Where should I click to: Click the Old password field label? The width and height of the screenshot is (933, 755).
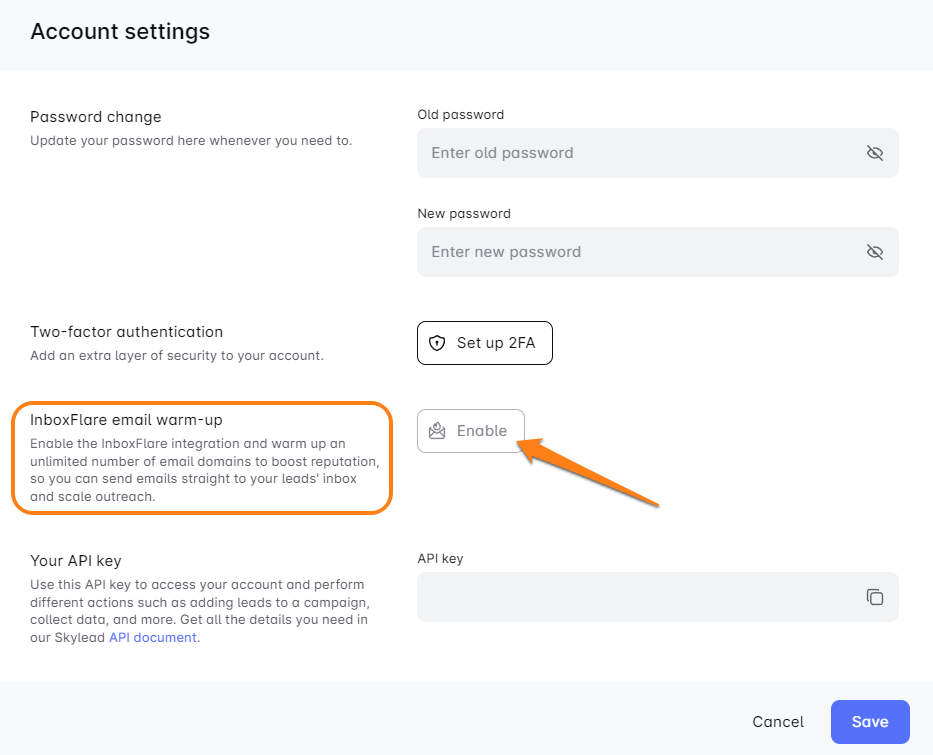coord(460,115)
